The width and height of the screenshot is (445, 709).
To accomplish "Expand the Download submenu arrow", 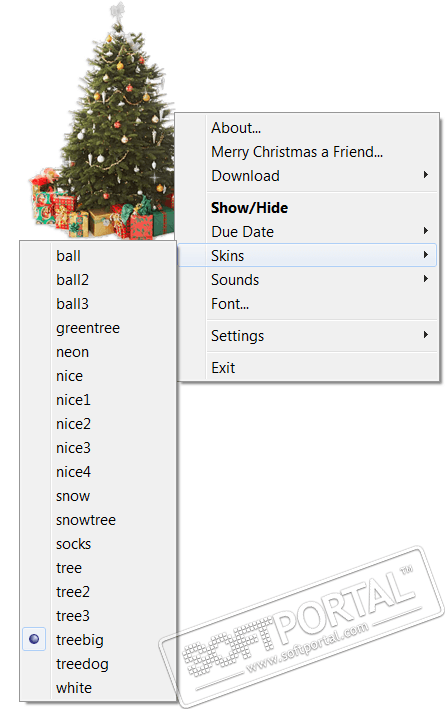I will pyautogui.click(x=426, y=175).
